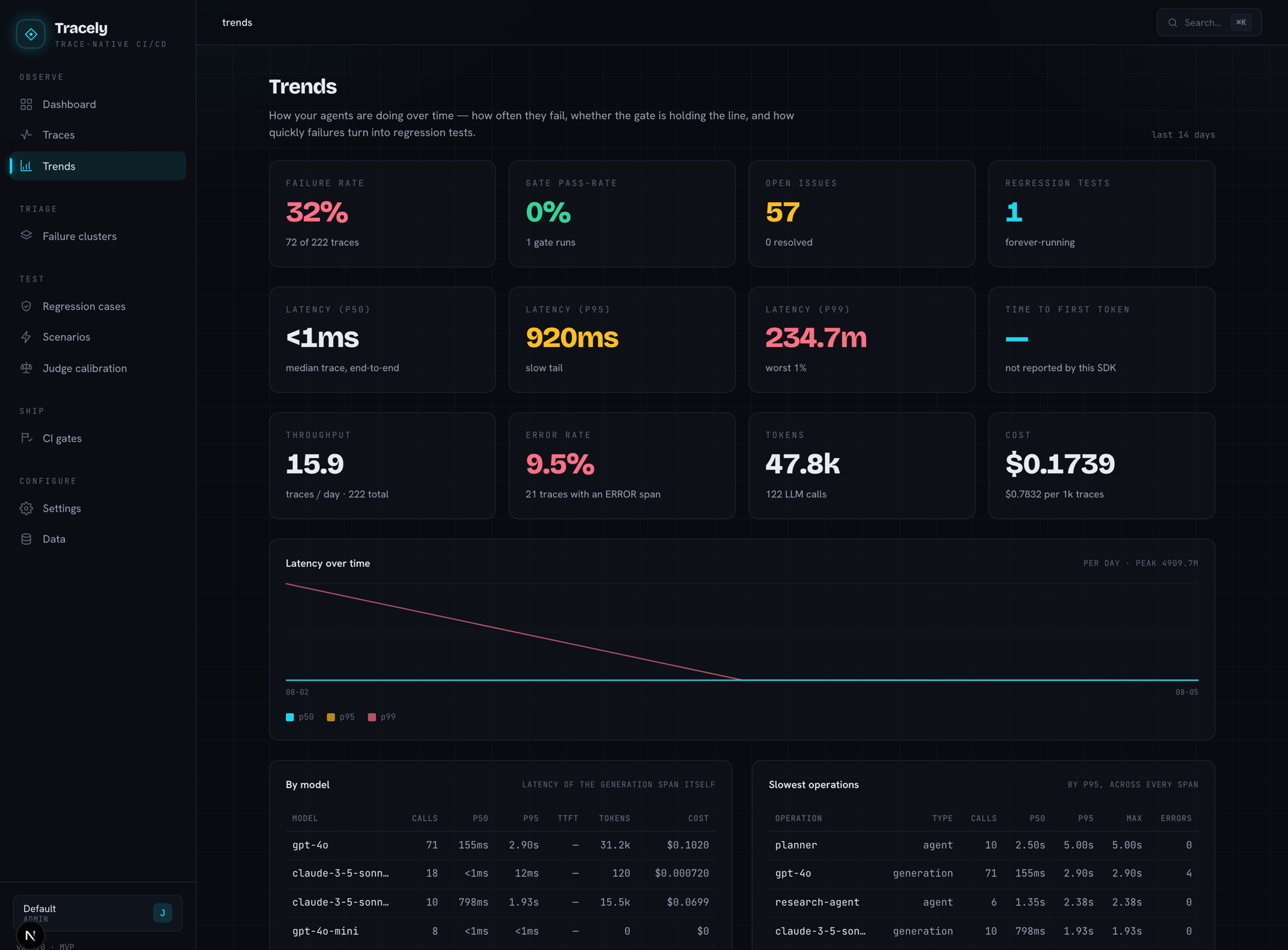Navigate to Scenarios
The width and height of the screenshot is (1288, 950).
point(98,337)
